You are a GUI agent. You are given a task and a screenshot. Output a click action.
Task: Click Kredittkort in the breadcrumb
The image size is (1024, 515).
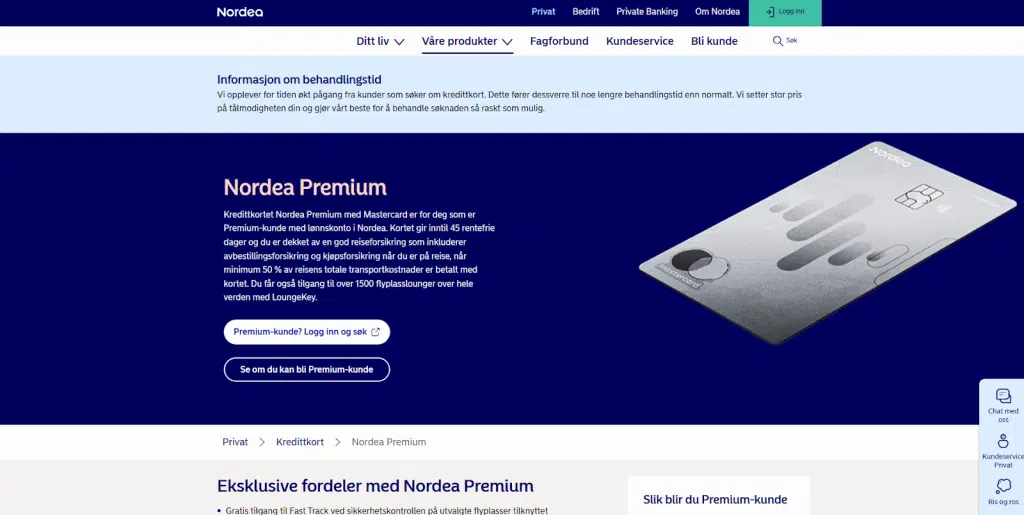300,442
